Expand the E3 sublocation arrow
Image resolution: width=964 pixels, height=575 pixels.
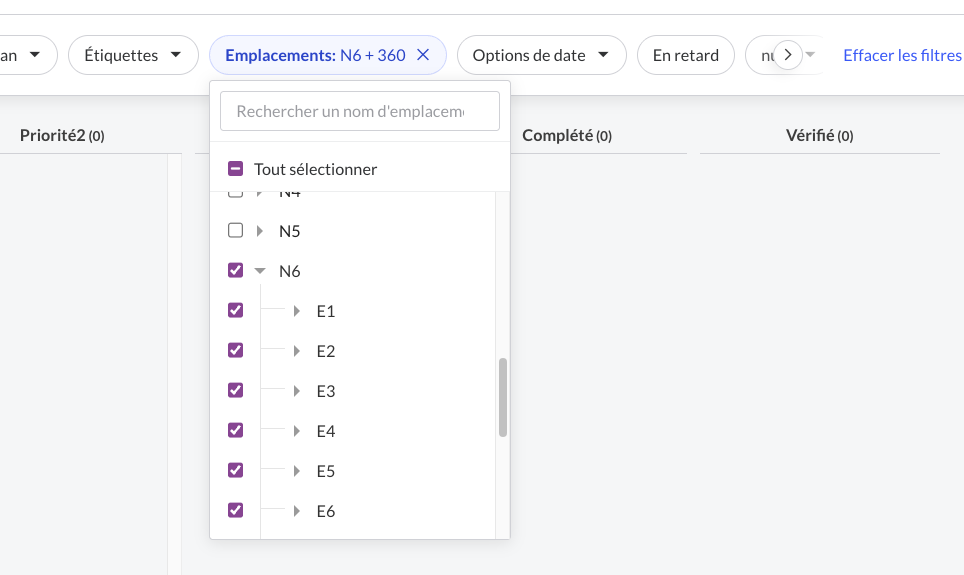tap(297, 391)
